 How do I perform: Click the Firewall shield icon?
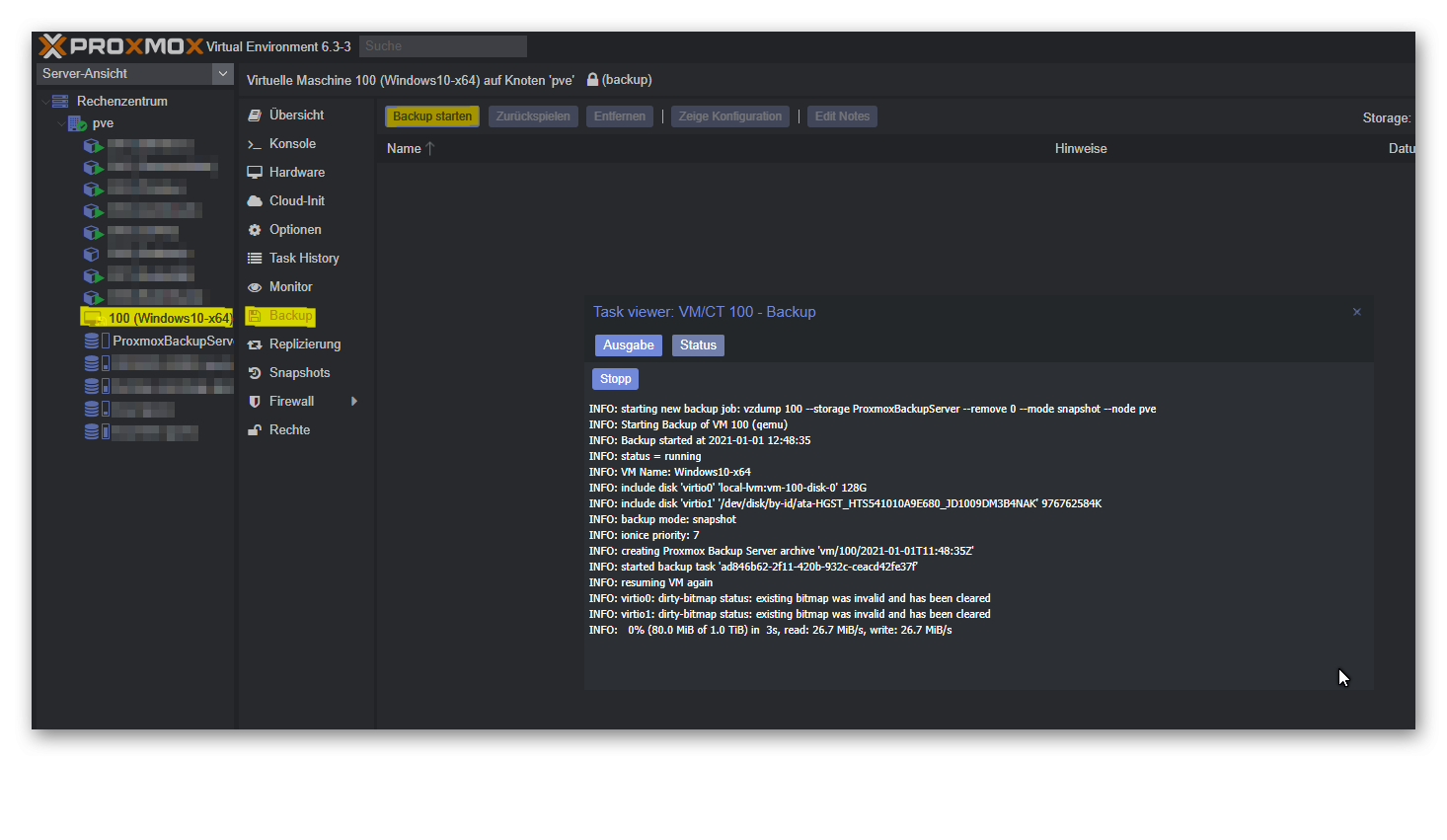[x=255, y=402]
